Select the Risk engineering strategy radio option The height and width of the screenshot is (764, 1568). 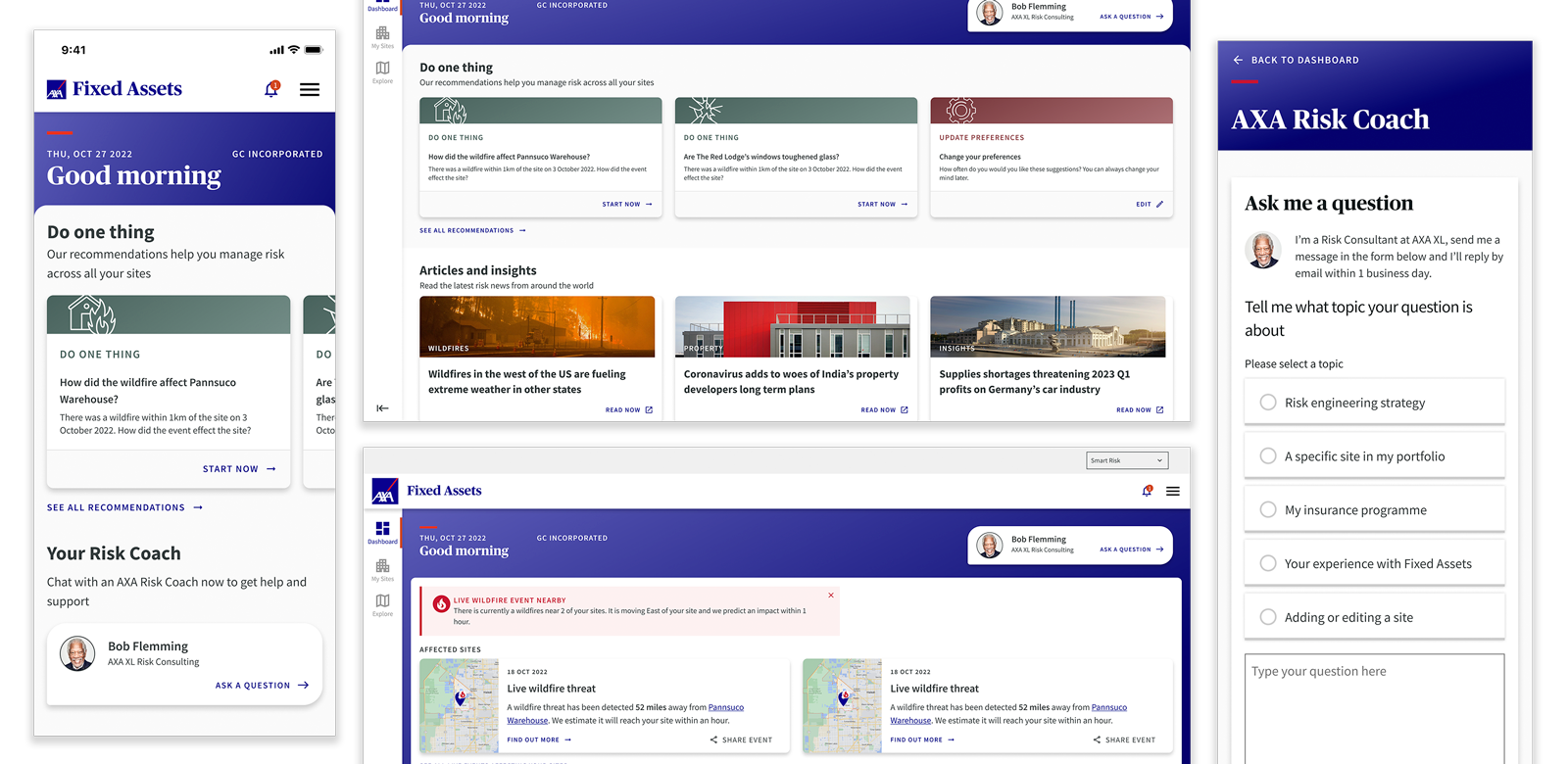1268,403
